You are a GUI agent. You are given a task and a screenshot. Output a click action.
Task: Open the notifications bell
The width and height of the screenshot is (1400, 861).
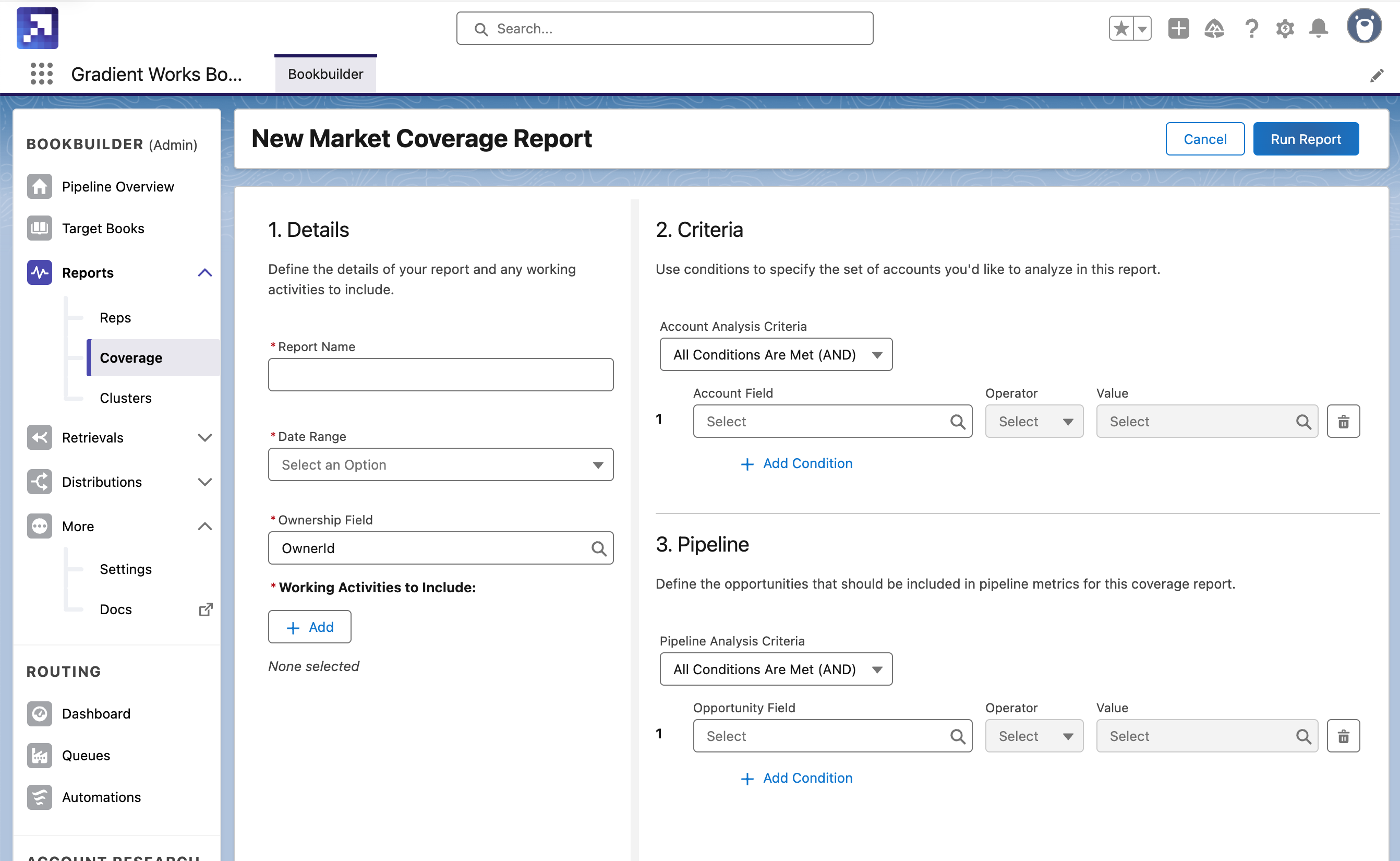click(1318, 29)
